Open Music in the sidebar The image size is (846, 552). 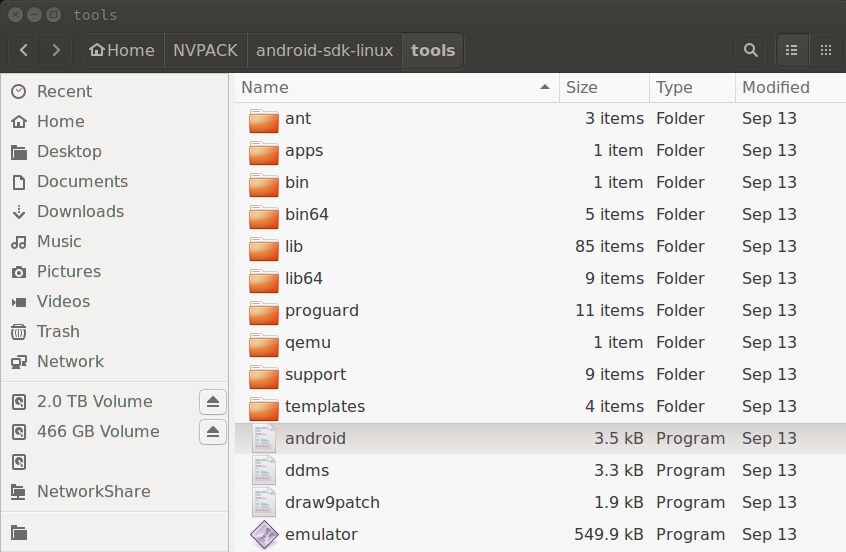pos(114,241)
